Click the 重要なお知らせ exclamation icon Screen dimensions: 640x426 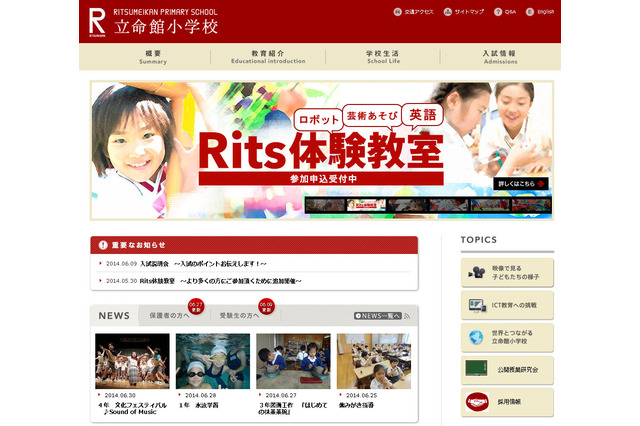pyautogui.click(x=103, y=245)
